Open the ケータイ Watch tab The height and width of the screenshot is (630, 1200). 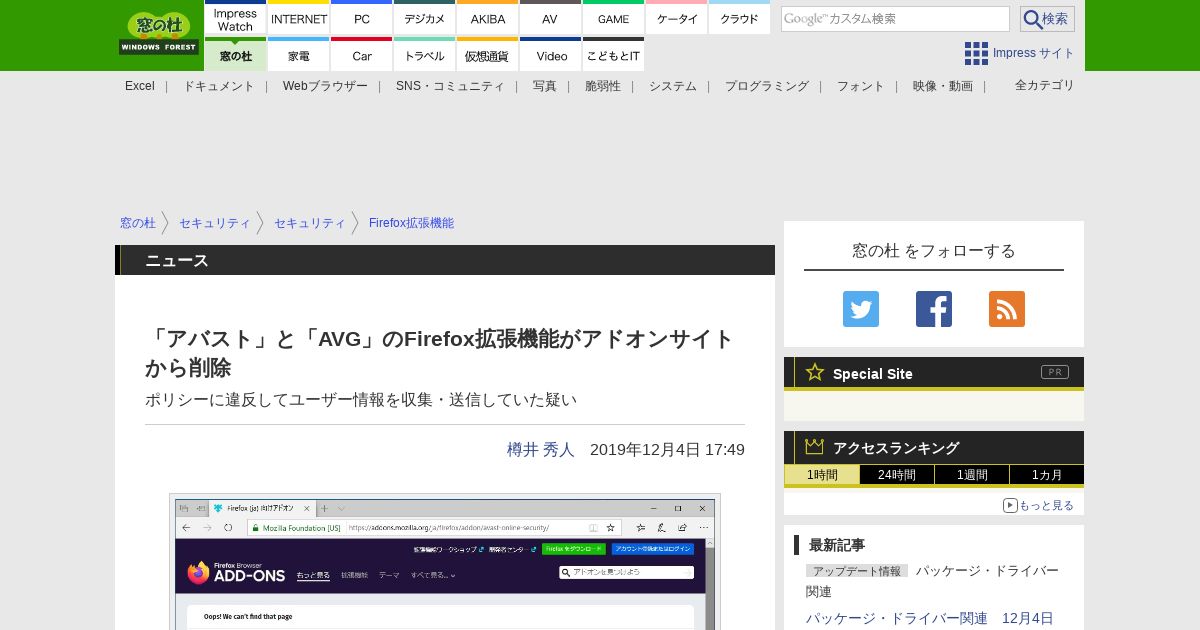point(677,19)
